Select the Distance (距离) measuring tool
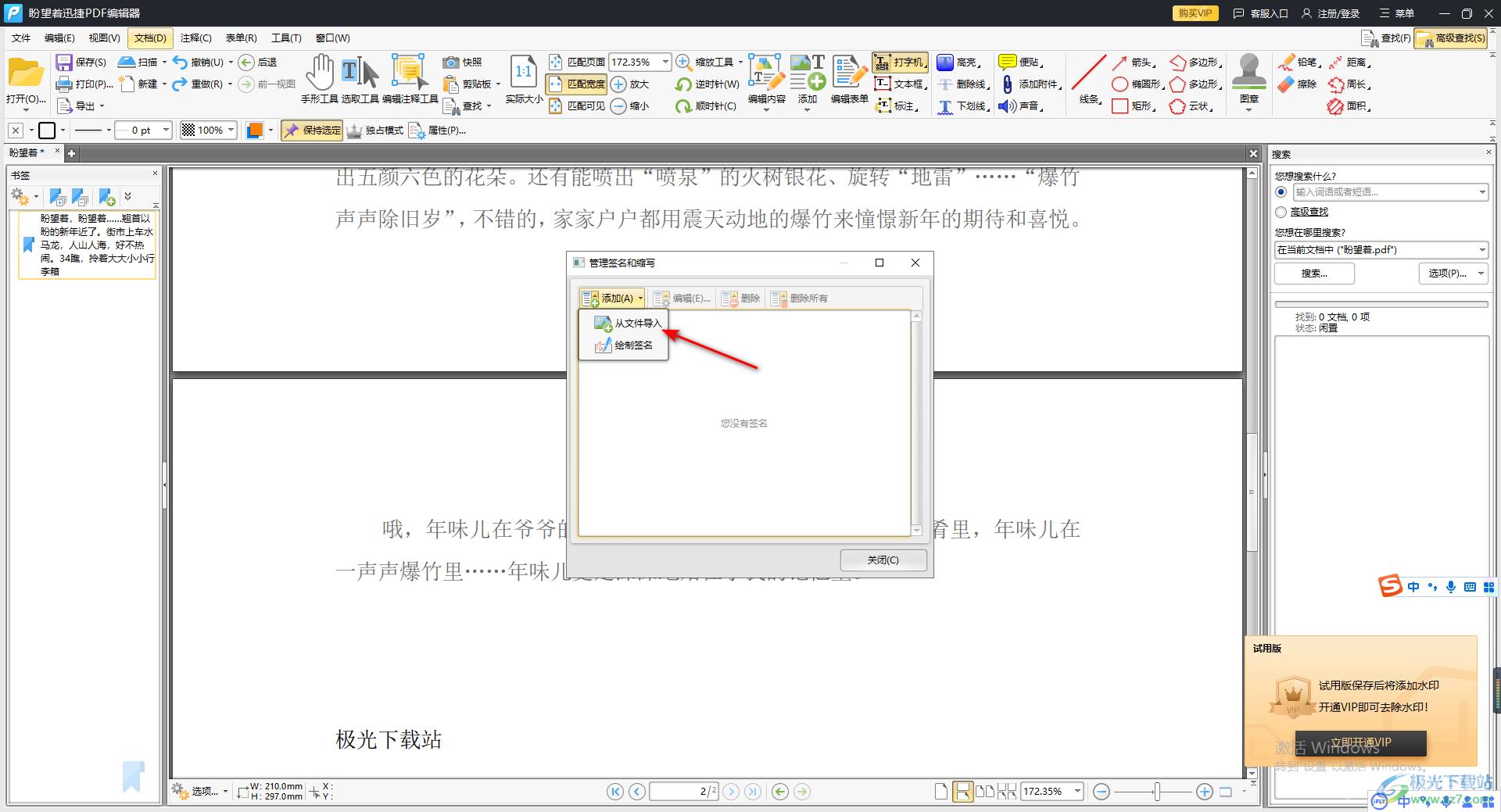 click(x=1349, y=63)
